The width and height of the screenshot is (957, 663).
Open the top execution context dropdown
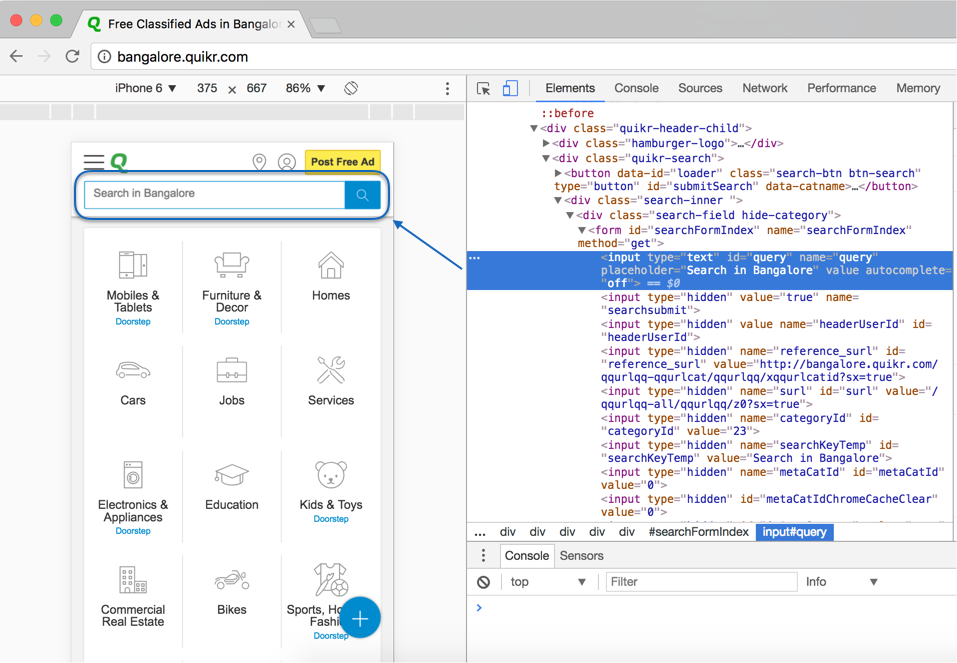click(x=547, y=582)
